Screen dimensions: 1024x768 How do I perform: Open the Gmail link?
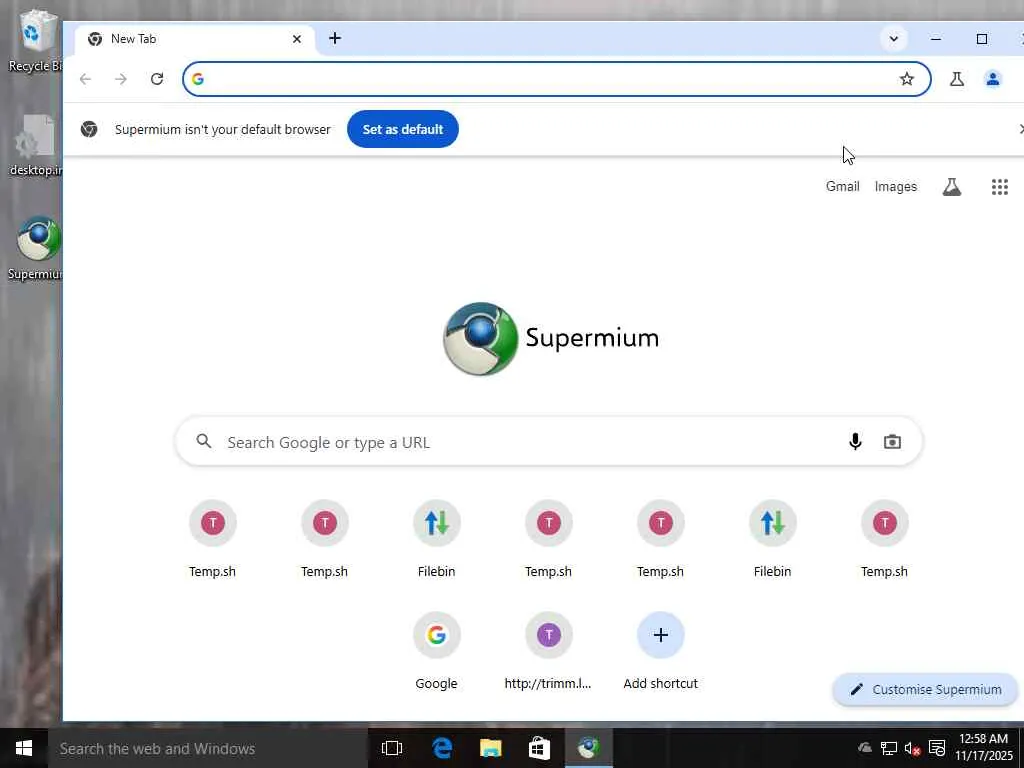[x=842, y=187]
